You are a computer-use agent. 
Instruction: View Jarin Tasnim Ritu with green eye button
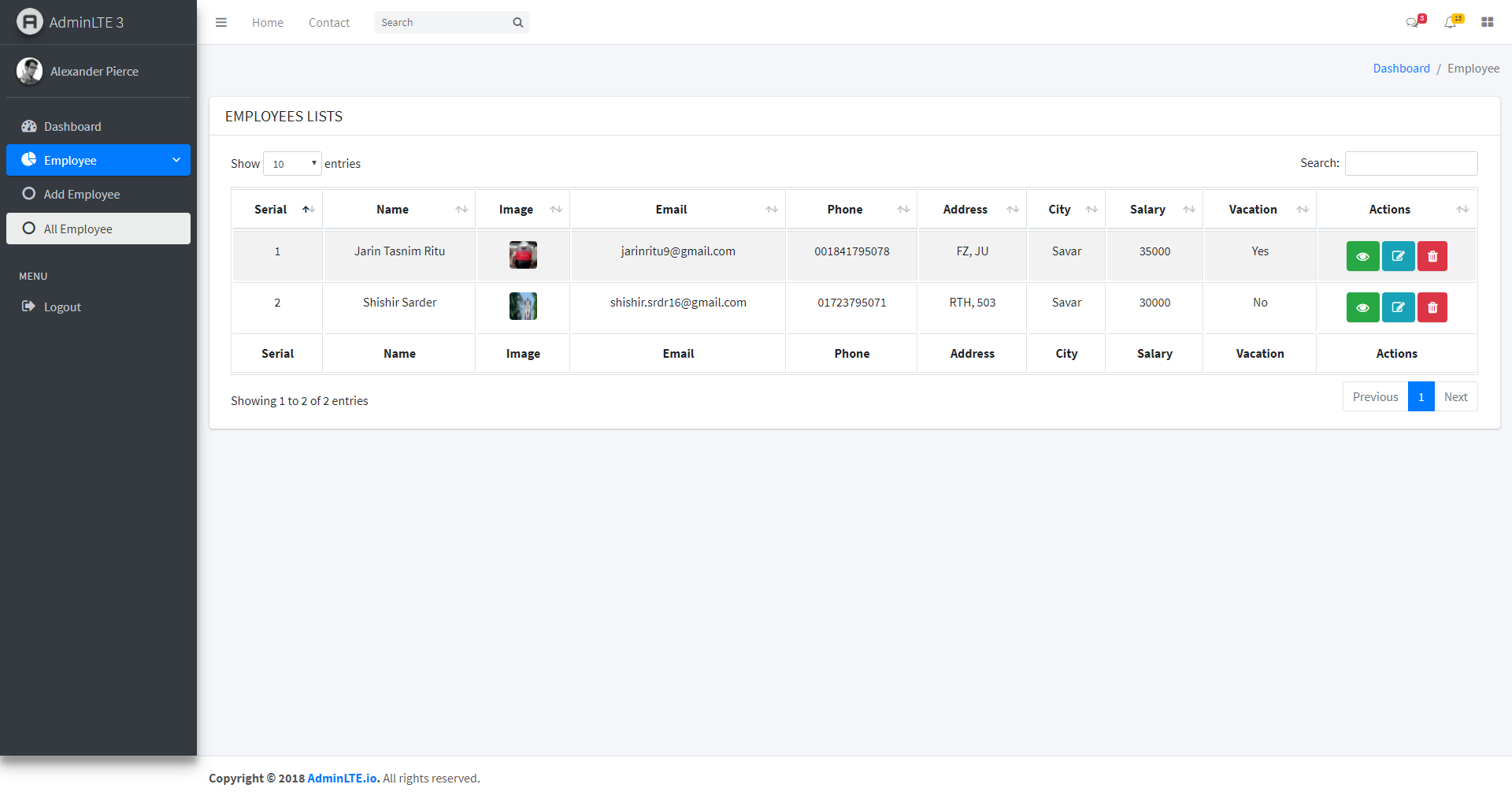click(1362, 255)
